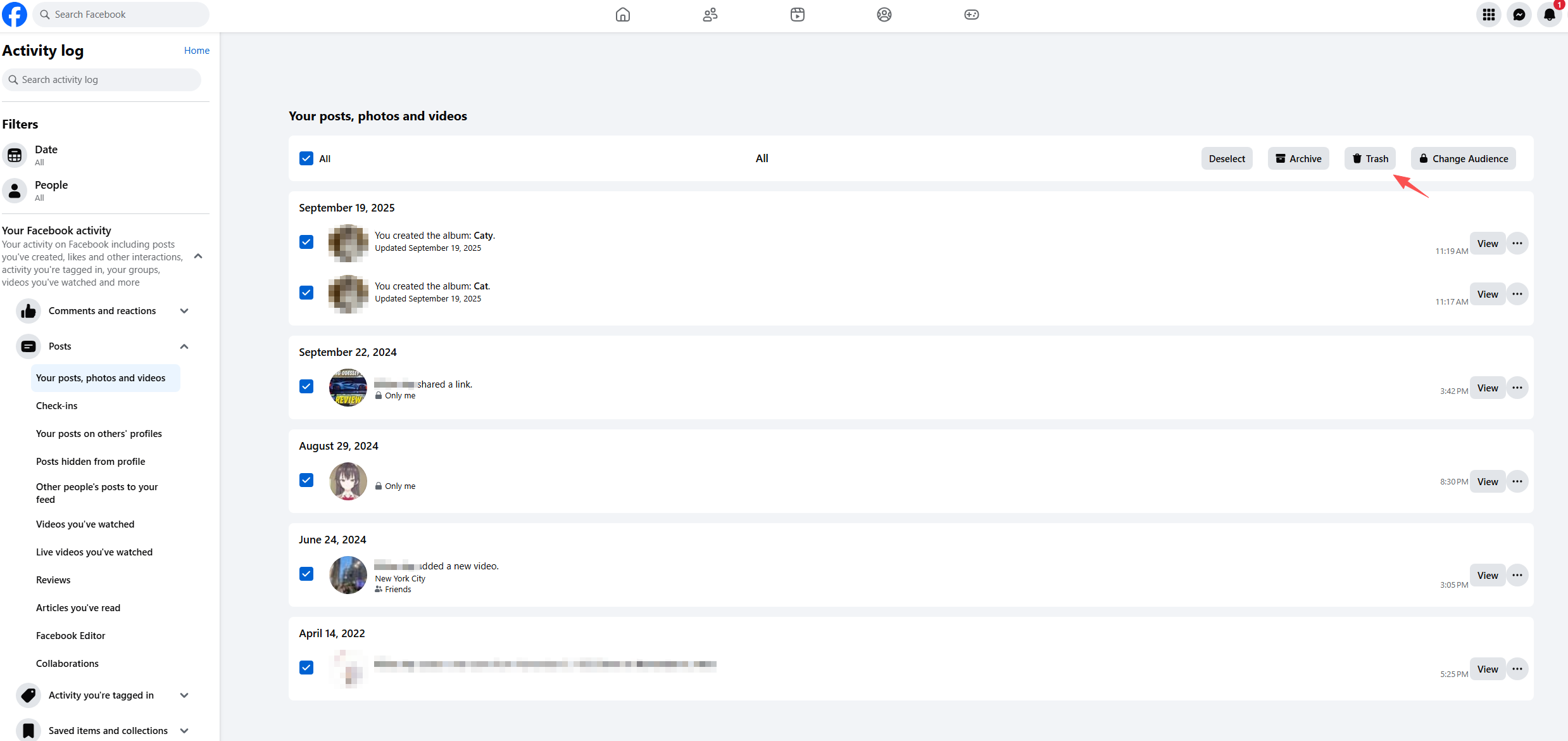Click the Facebook logo icon
1568x741 pixels.
point(15,15)
